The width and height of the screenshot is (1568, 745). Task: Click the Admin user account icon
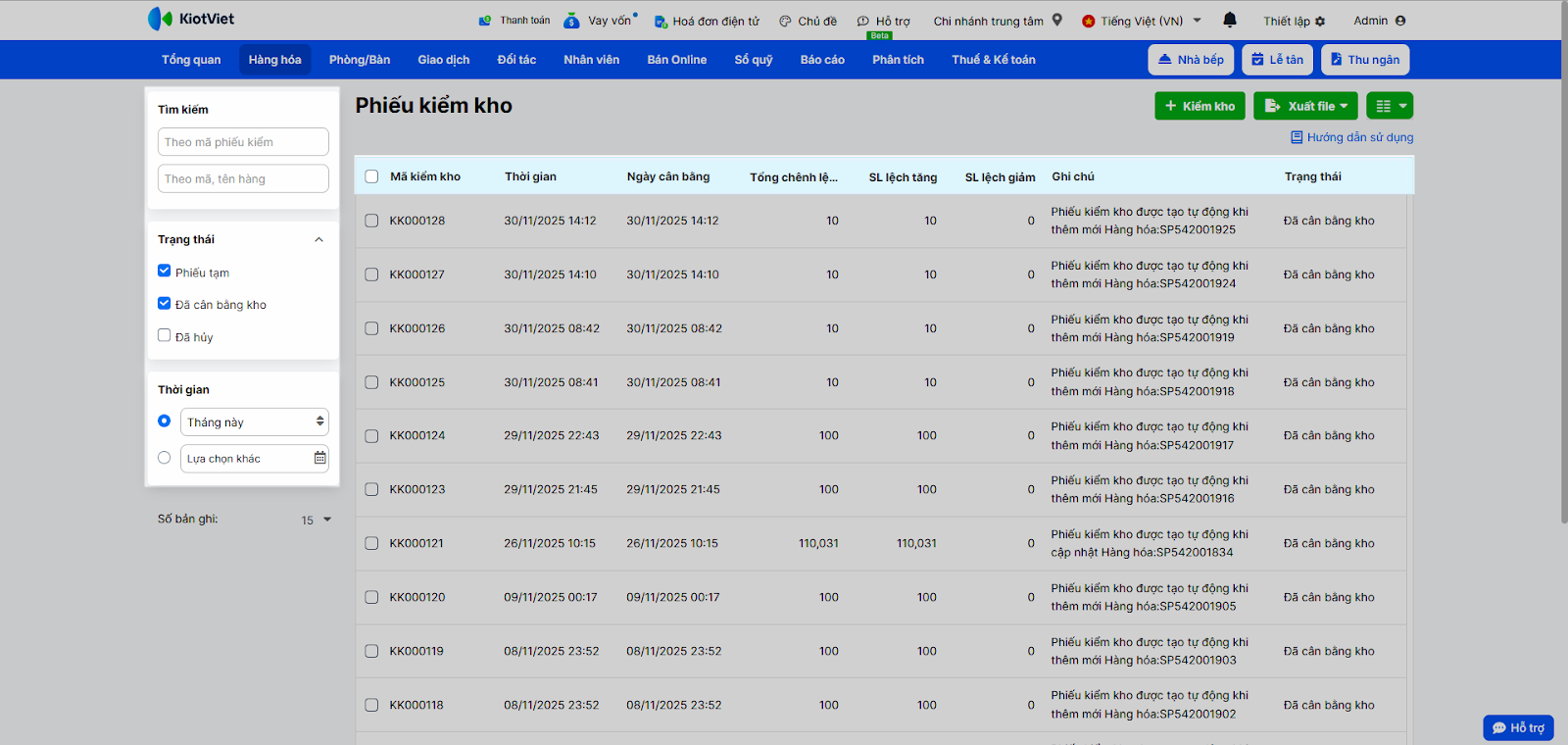click(x=1400, y=21)
